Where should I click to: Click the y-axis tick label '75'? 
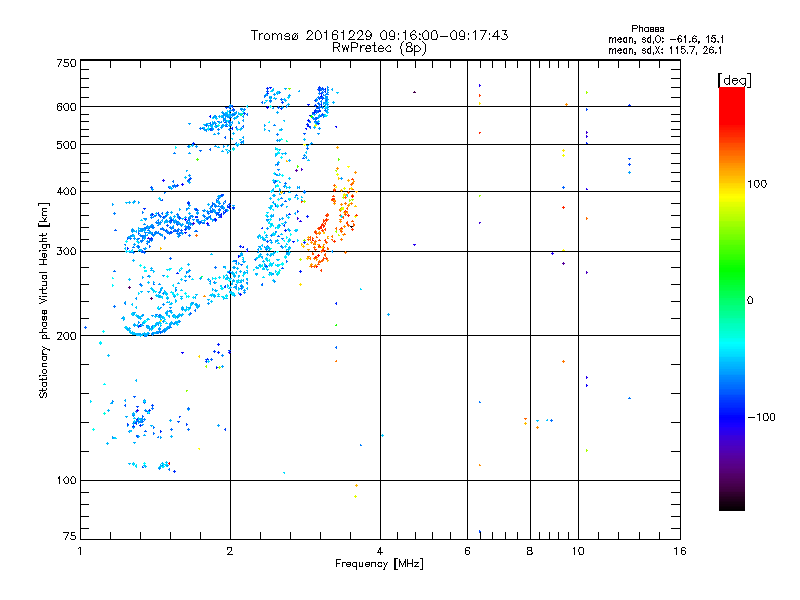point(70,536)
